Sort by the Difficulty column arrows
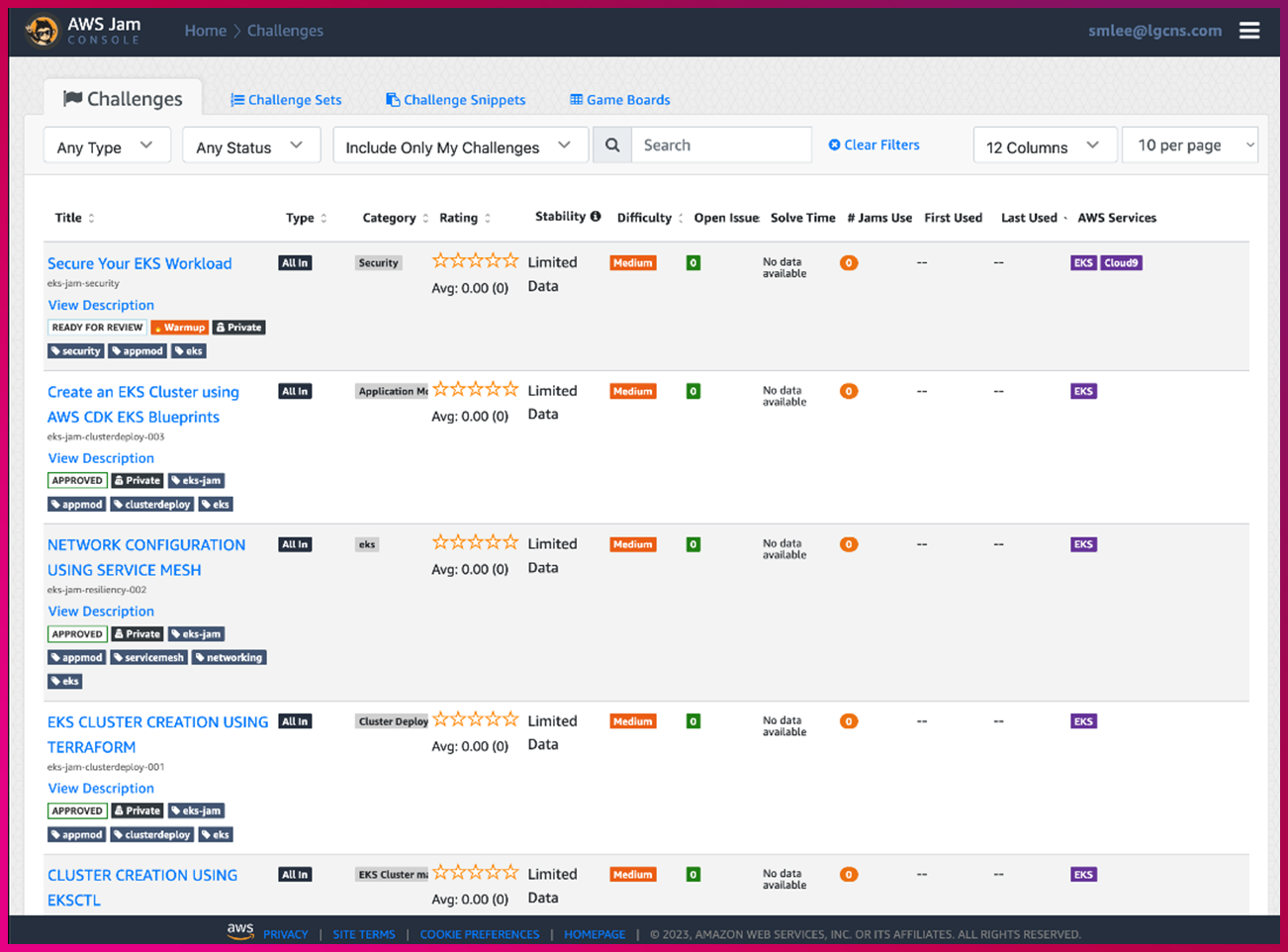This screenshot has height=952, width=1288. tap(681, 219)
